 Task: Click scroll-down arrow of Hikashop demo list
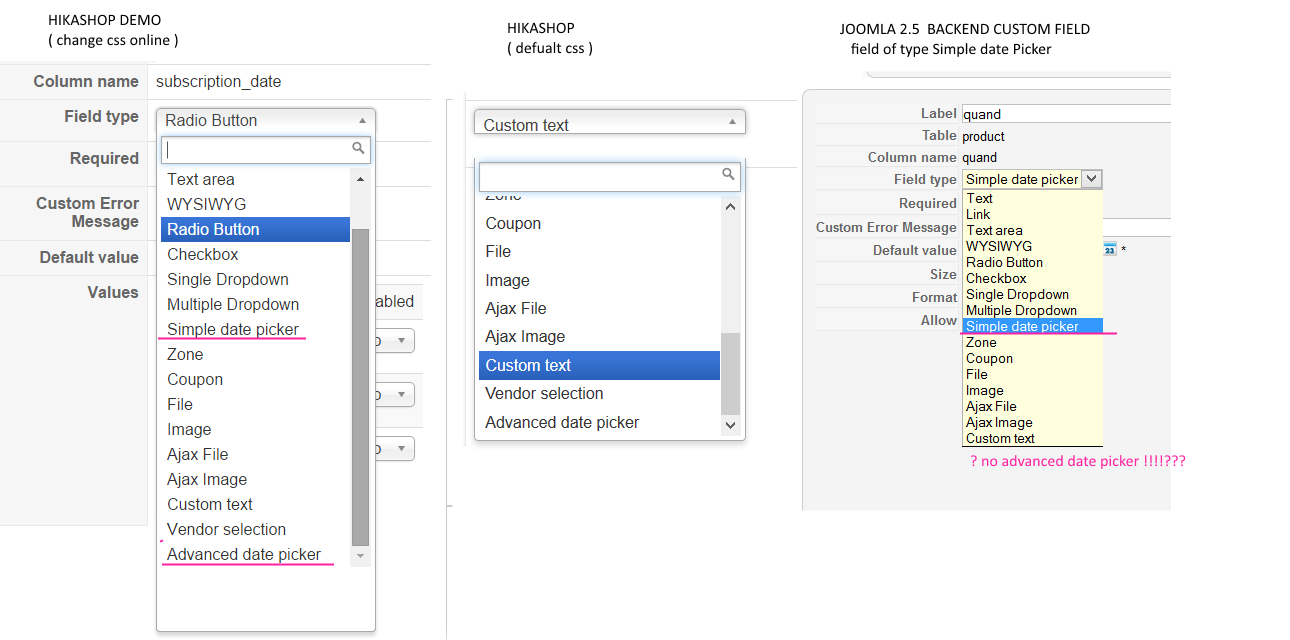click(x=361, y=555)
